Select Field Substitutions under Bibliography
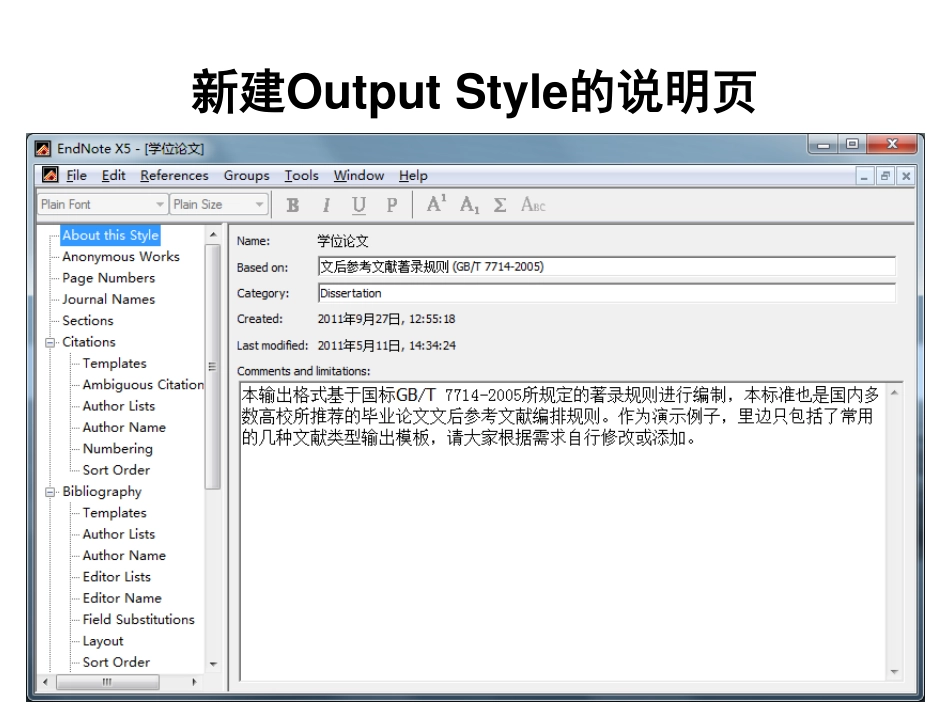This screenshot has width=950, height=713. (139, 619)
